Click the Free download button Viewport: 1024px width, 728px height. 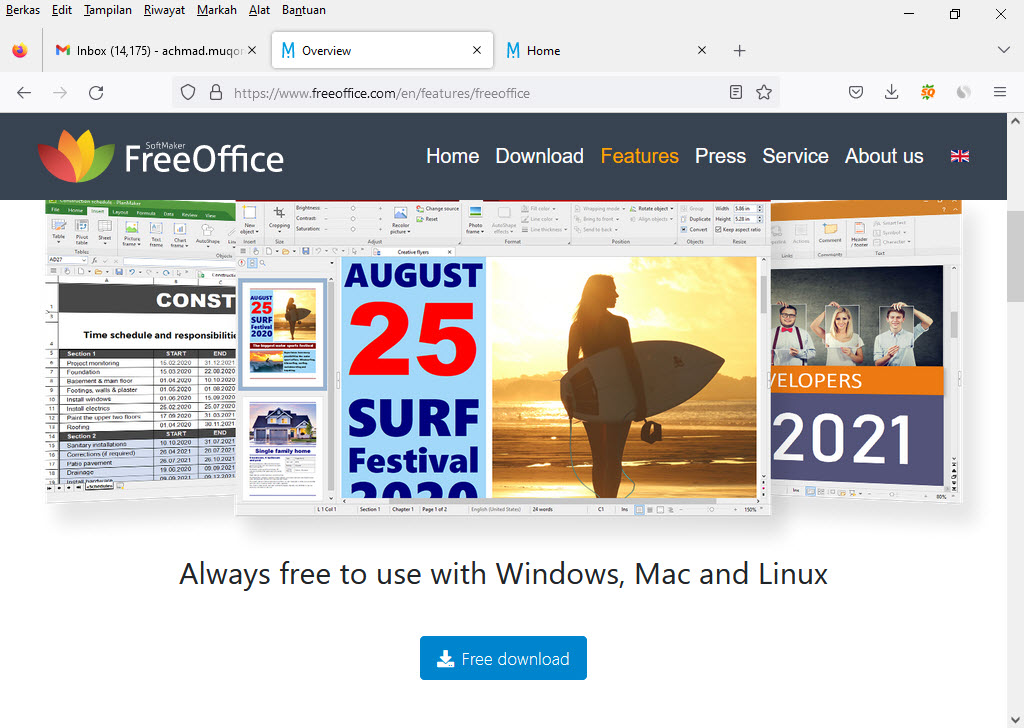pos(503,658)
